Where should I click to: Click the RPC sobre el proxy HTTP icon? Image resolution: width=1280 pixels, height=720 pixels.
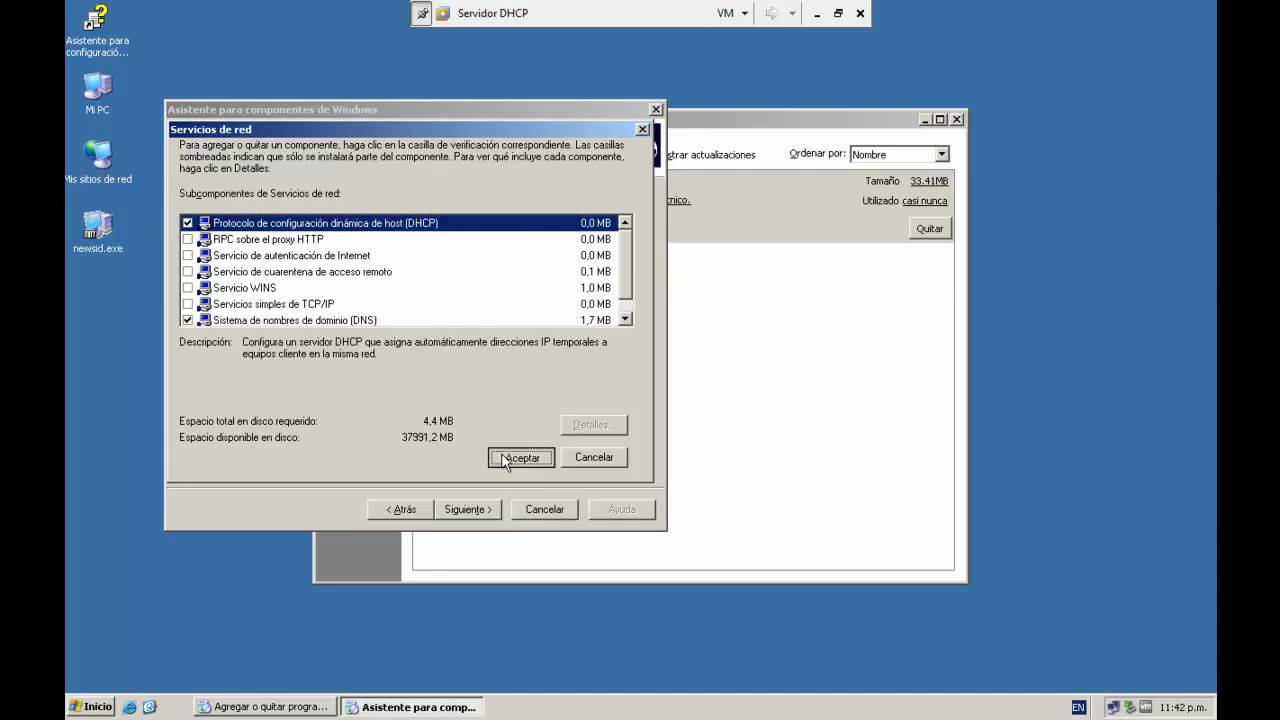(x=204, y=239)
